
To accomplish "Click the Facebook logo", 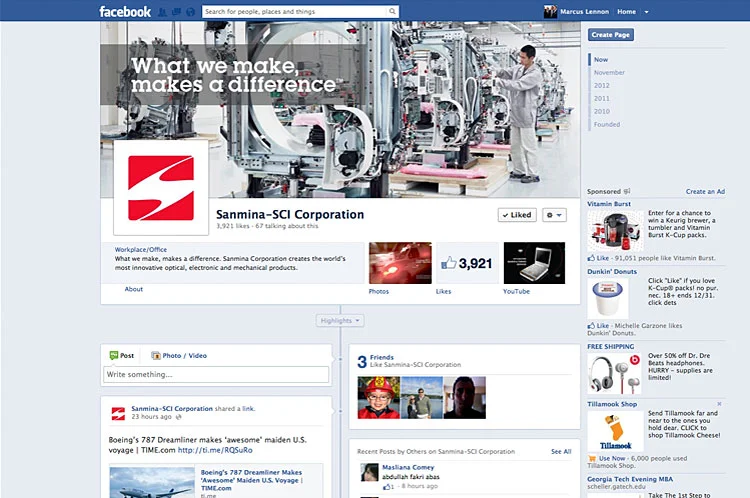I will point(125,11).
